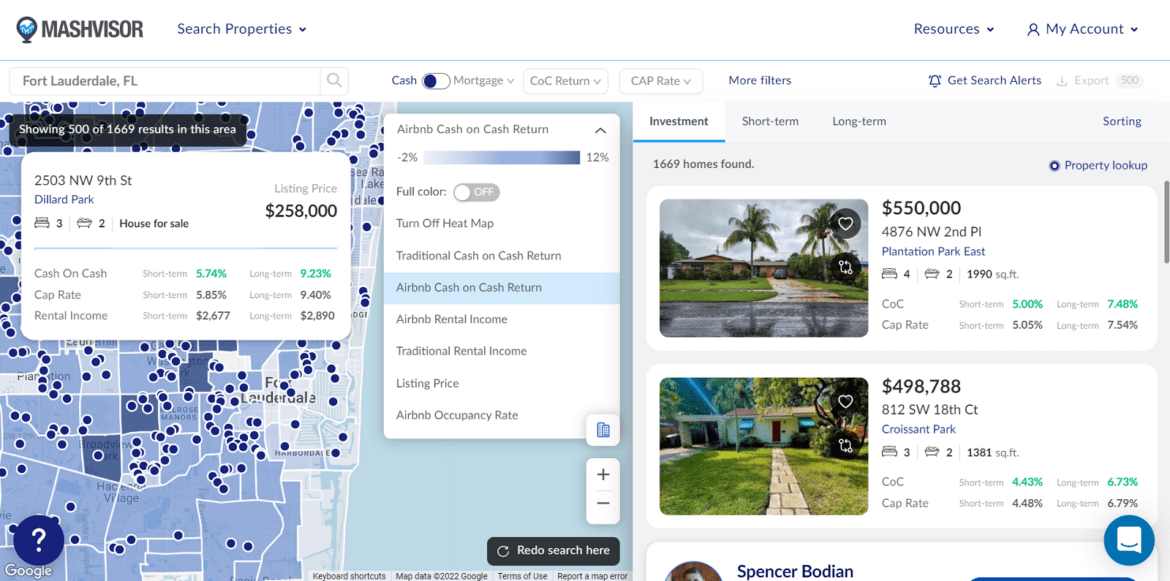The width and height of the screenshot is (1170, 581).
Task: Click the Fort Lauderdale, FL search input field
Action: [160, 80]
